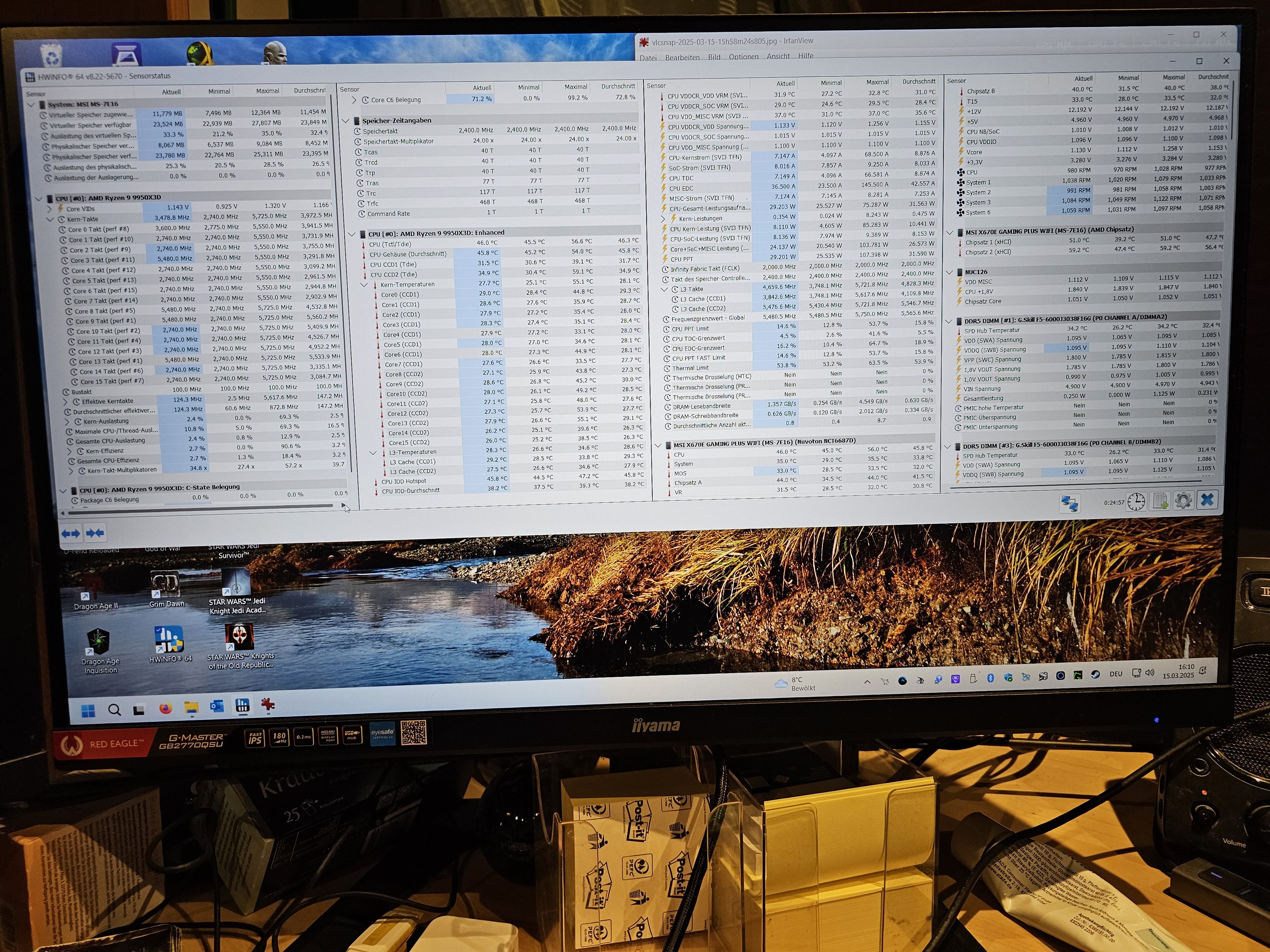Open the Ansicht menu in IrfanView
Viewport: 1270px width, 952px height.
778,56
